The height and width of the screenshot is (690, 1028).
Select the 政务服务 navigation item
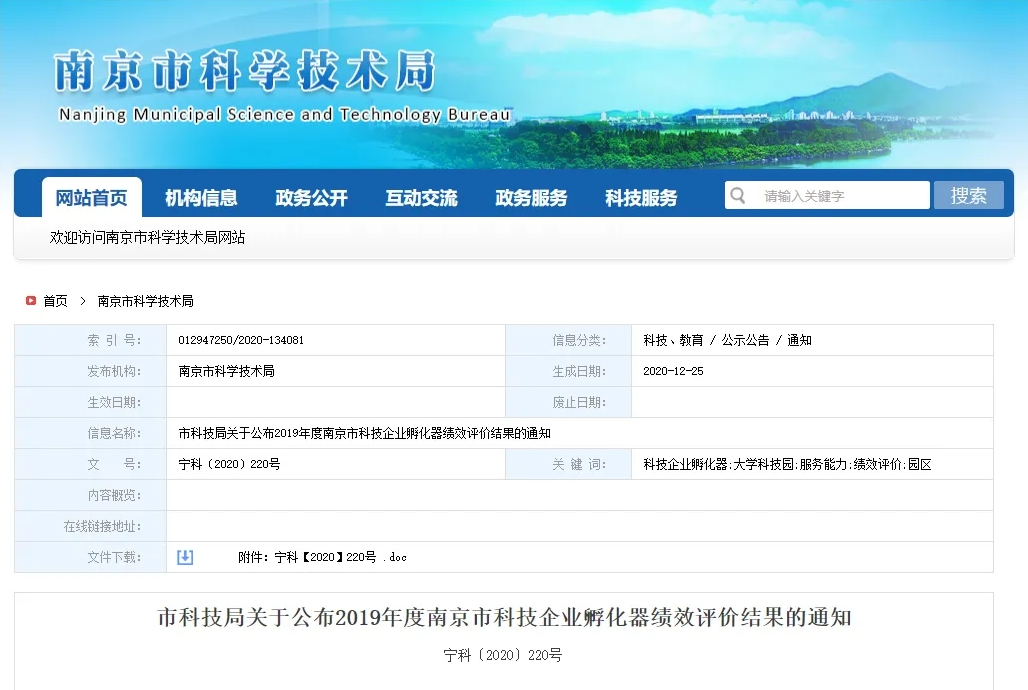531,198
